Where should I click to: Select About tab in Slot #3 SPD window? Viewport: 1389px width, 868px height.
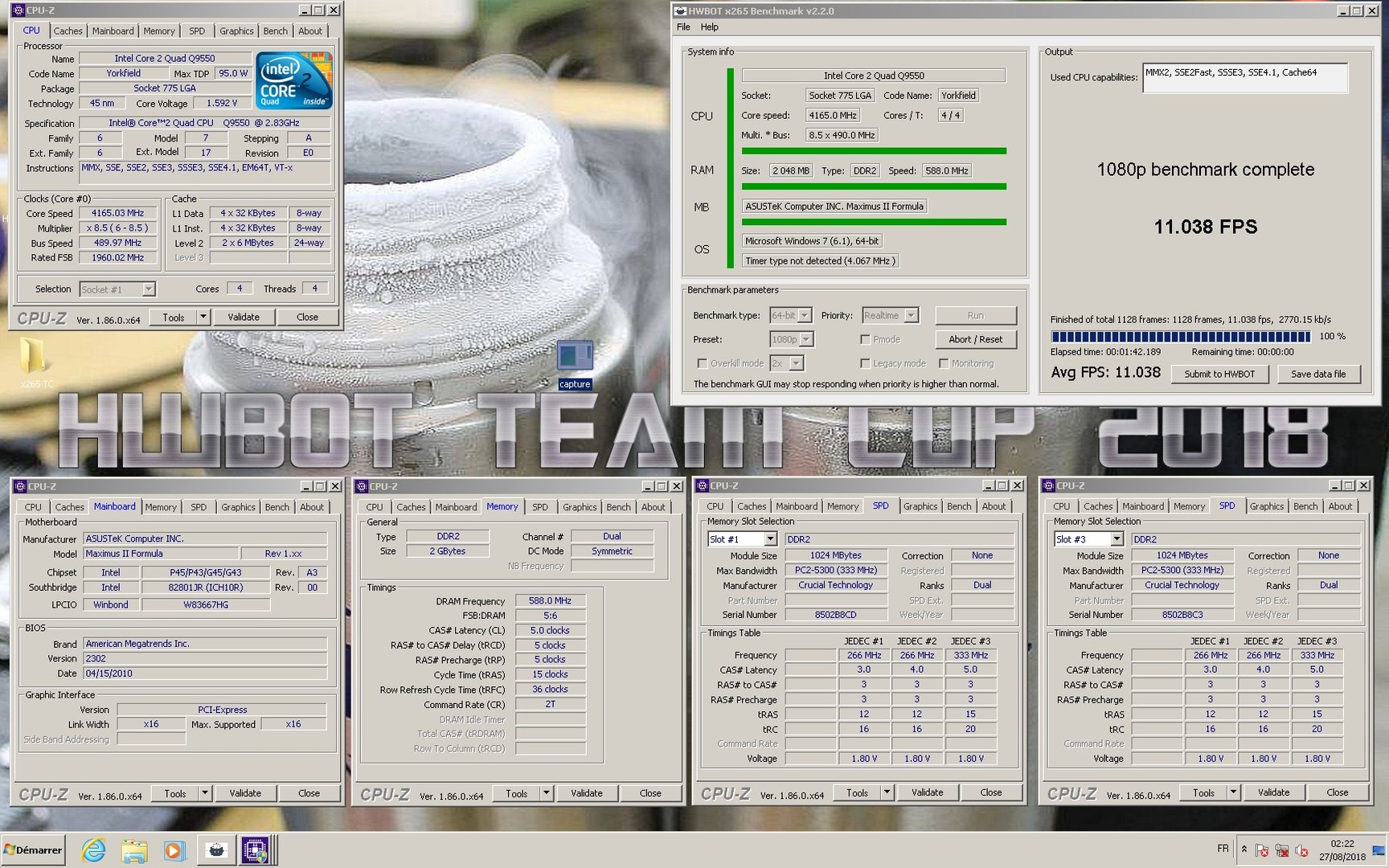click(x=1340, y=506)
